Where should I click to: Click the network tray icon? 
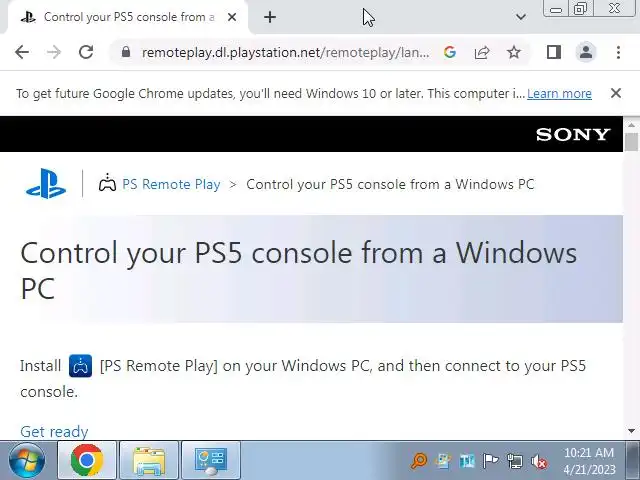(x=514, y=461)
